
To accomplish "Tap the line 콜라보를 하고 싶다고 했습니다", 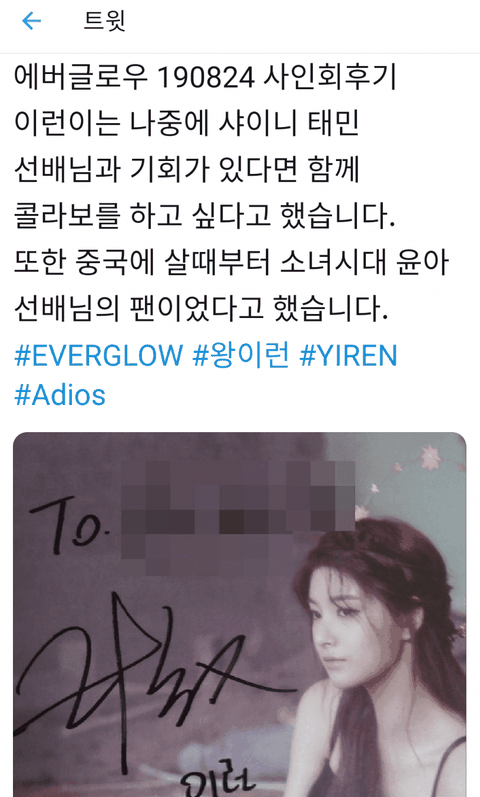I will point(204,216).
